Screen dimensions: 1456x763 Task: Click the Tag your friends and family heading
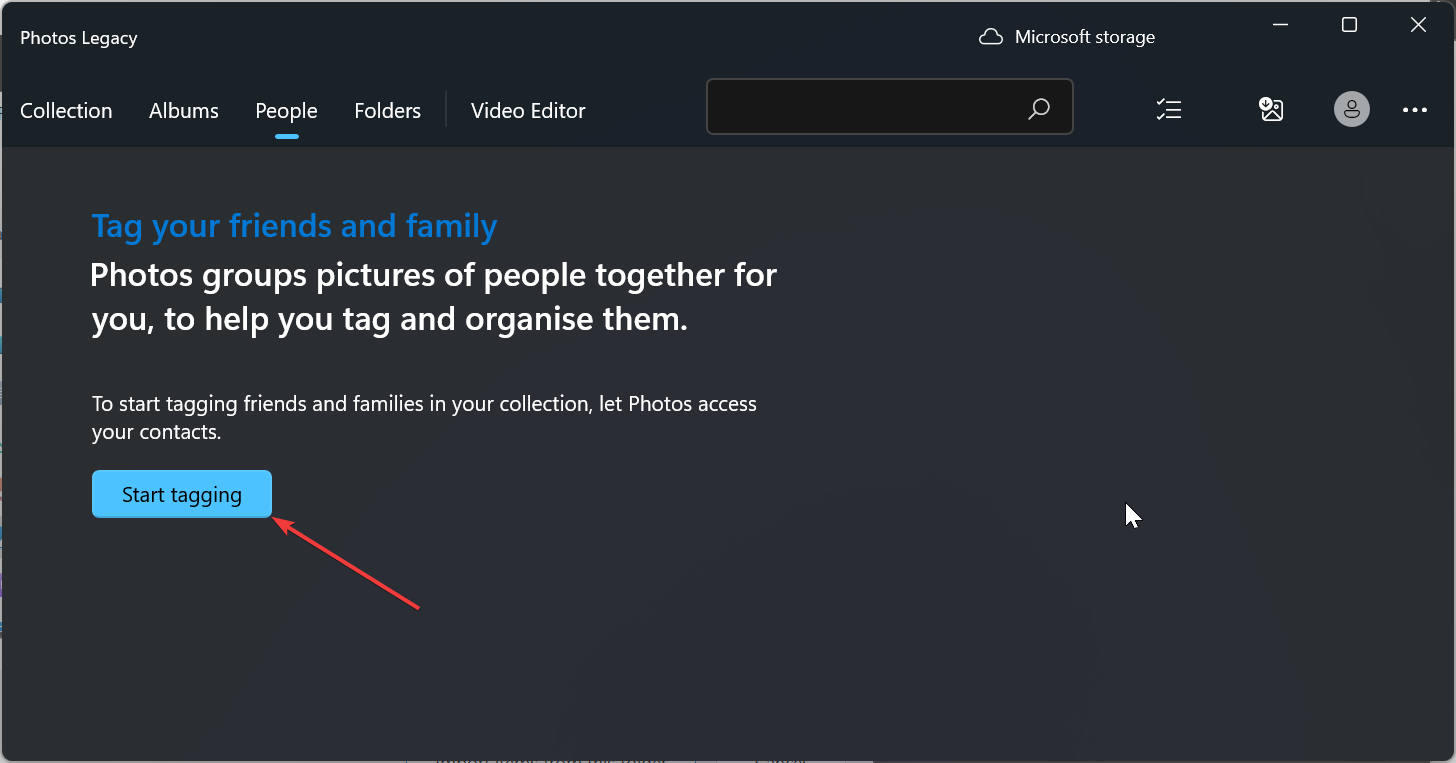[x=294, y=226]
